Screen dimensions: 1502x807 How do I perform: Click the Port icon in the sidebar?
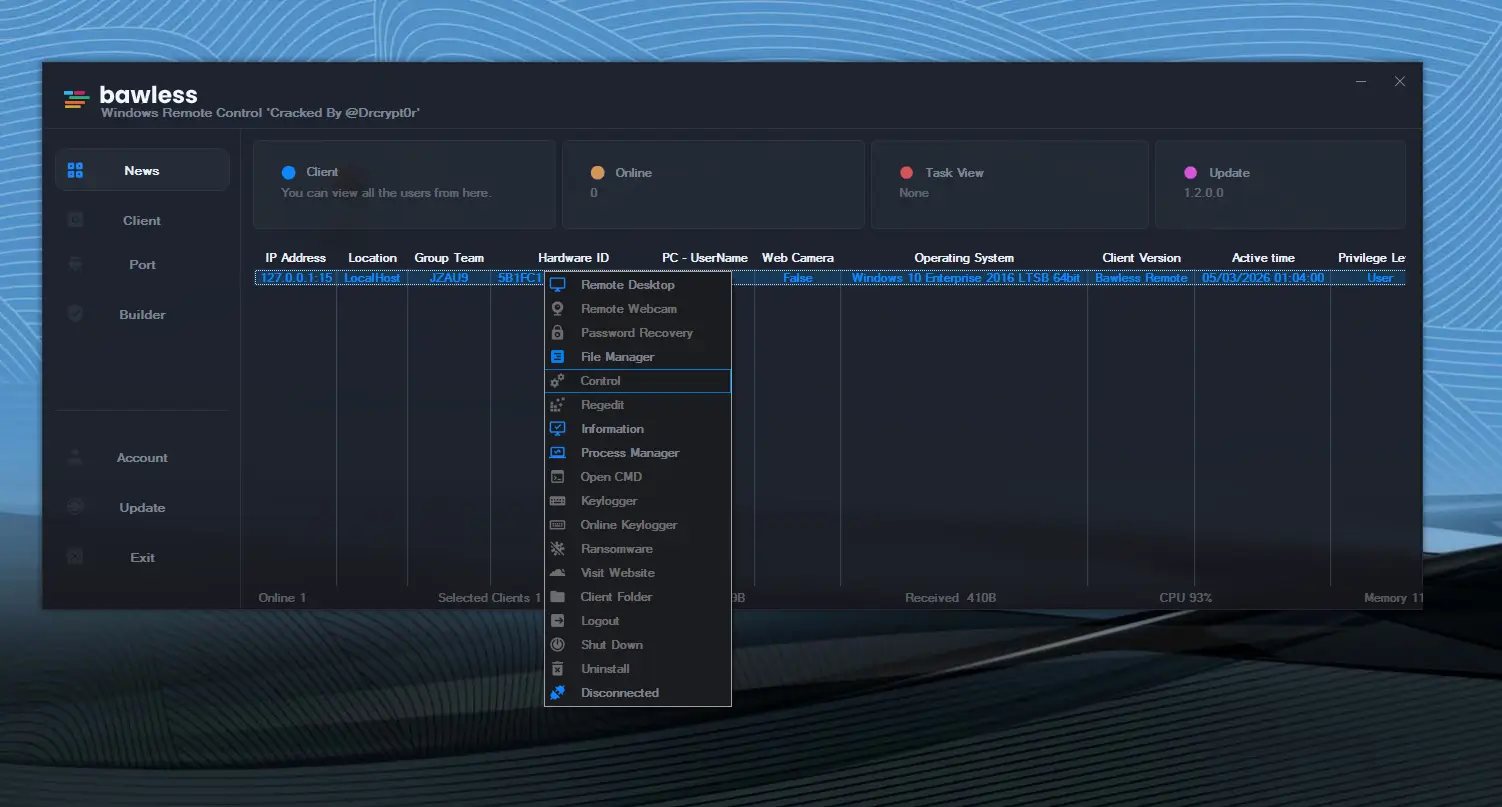(75, 264)
